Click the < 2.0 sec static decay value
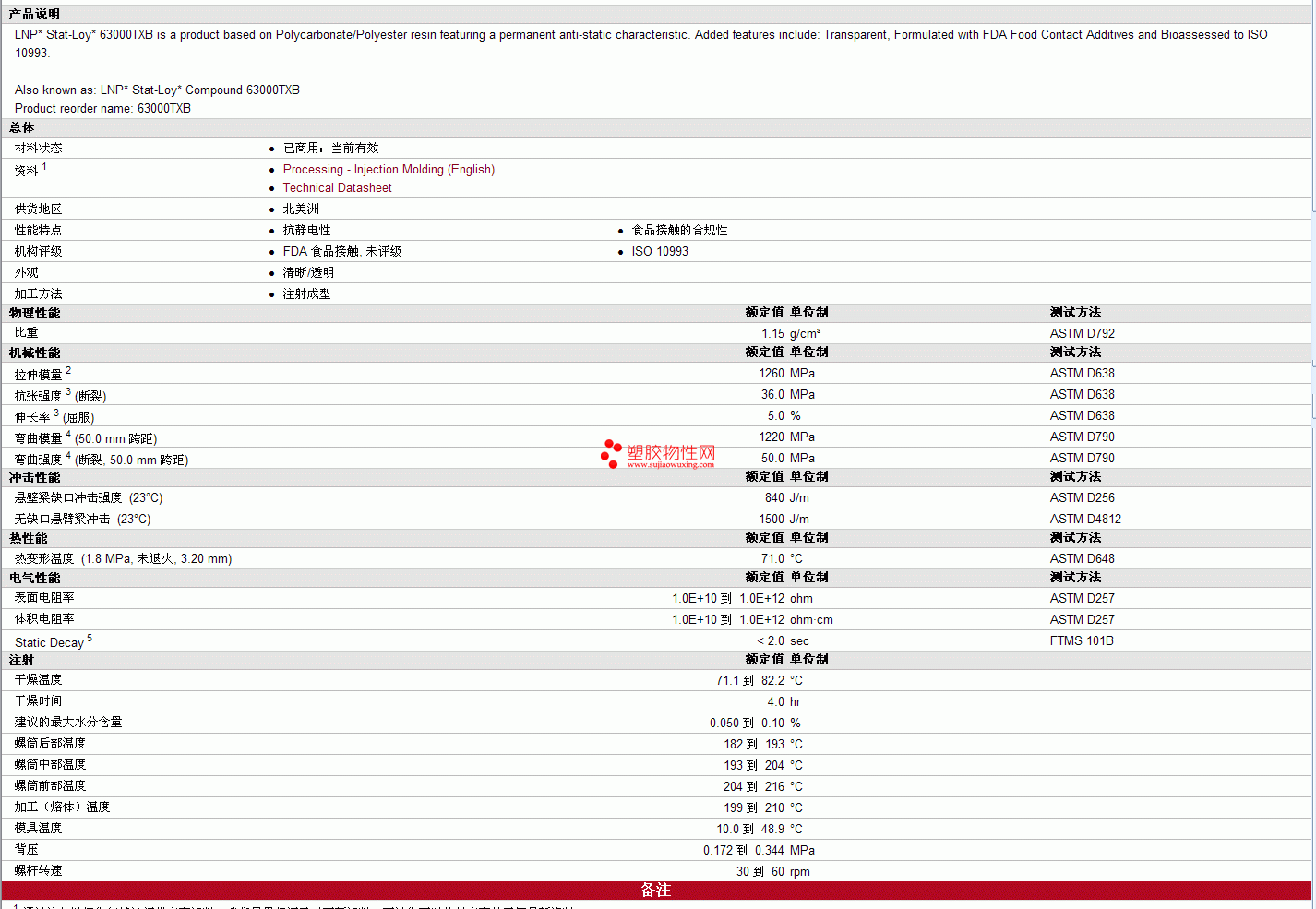This screenshot has width=1316, height=909. point(783,641)
